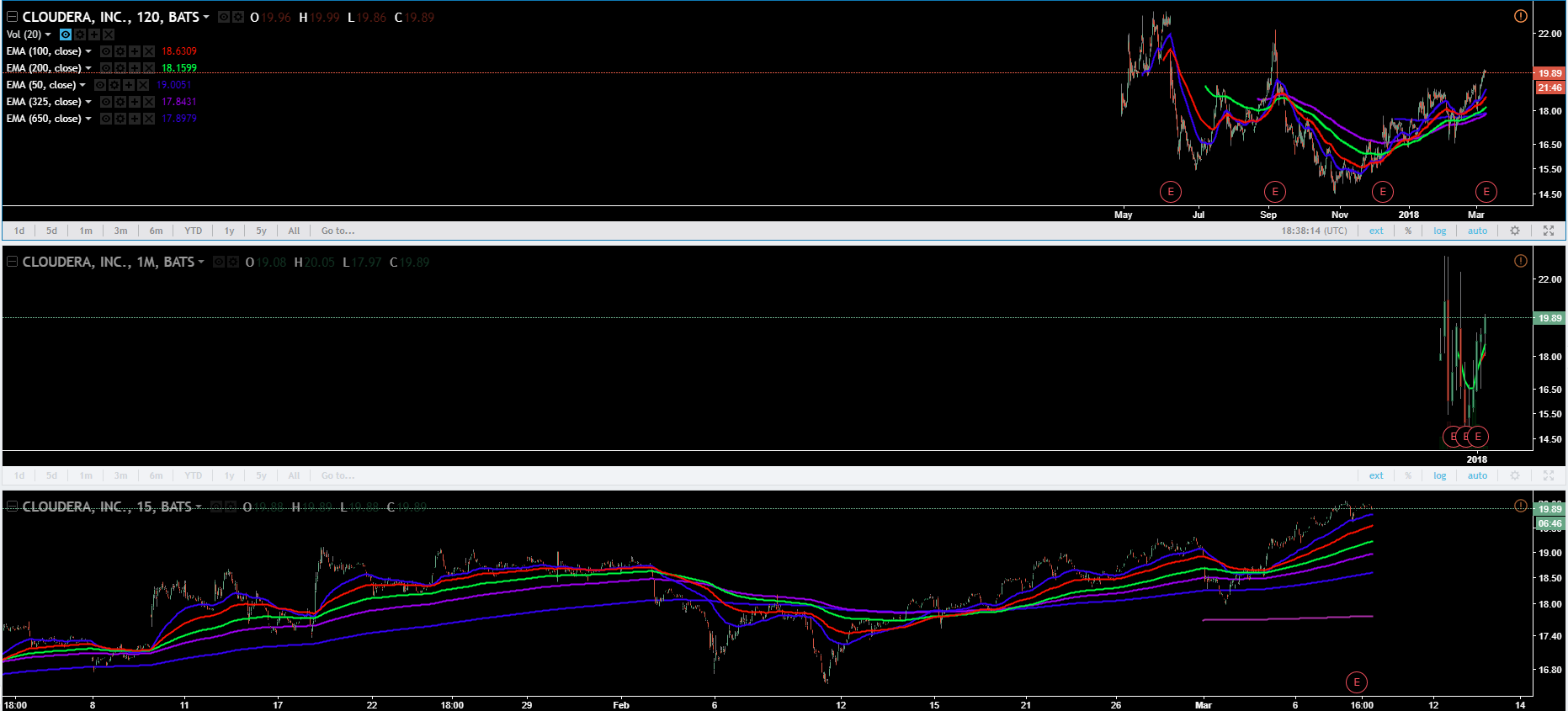This screenshot has height=711, width=1568.
Task: Add indicator on Vol (20) via plus icon
Action: [94, 34]
